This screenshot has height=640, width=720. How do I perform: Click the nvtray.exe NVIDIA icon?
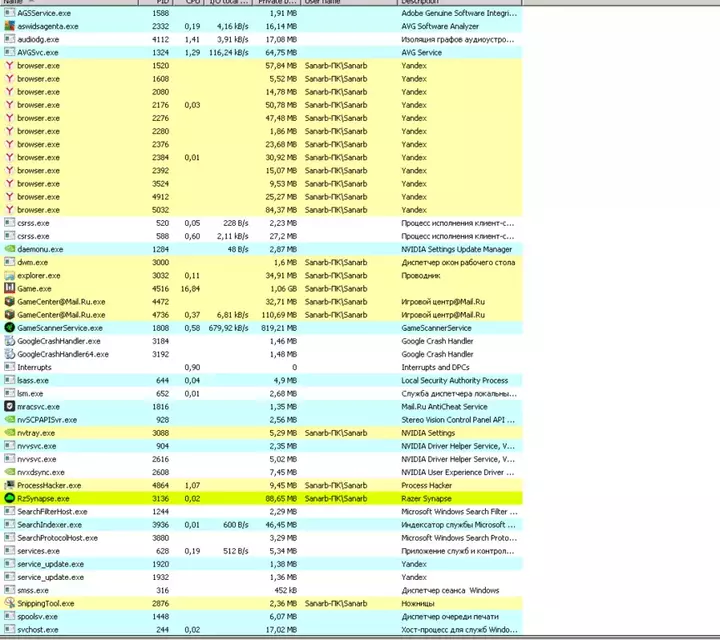[9, 433]
